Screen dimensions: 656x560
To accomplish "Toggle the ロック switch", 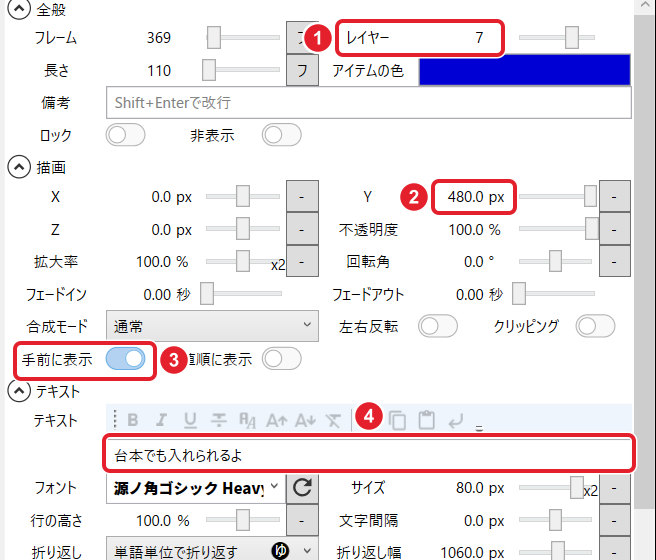I will (125, 135).
